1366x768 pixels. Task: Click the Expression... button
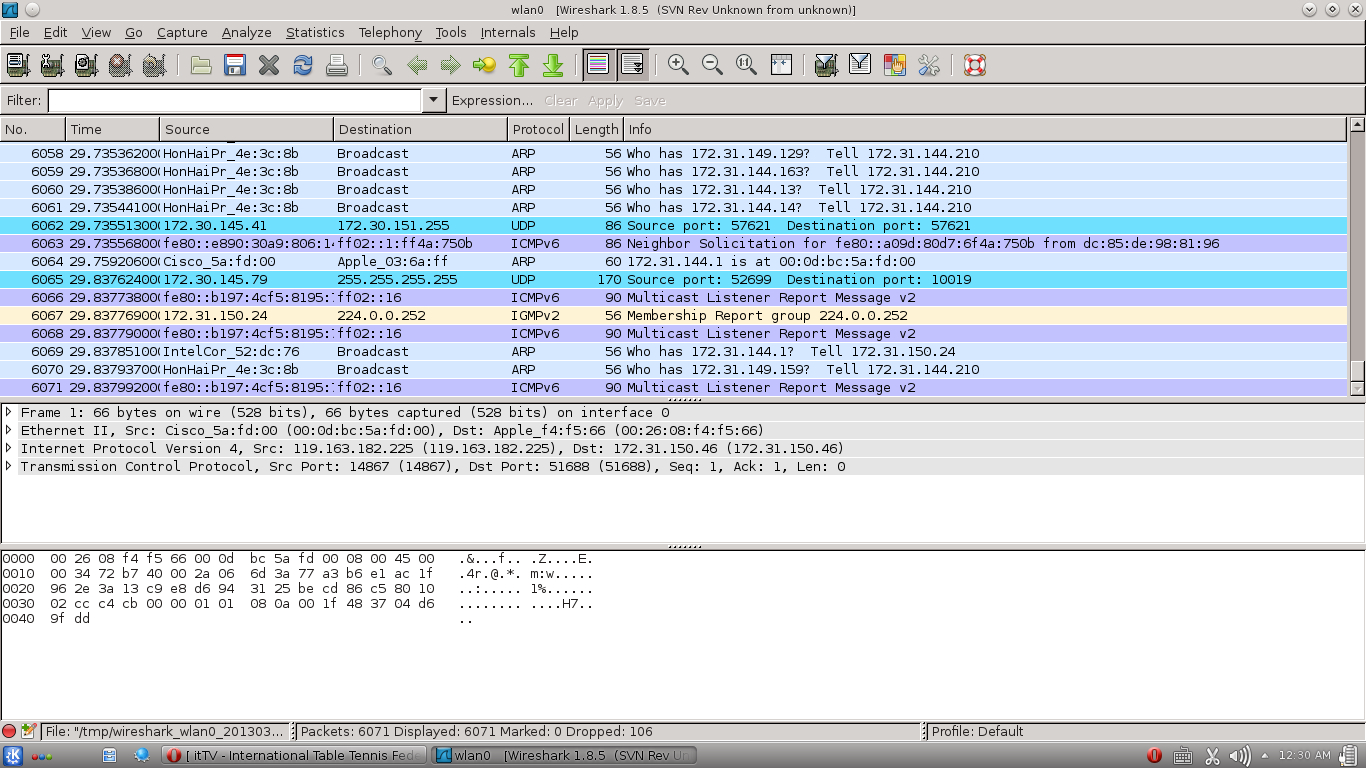point(492,100)
